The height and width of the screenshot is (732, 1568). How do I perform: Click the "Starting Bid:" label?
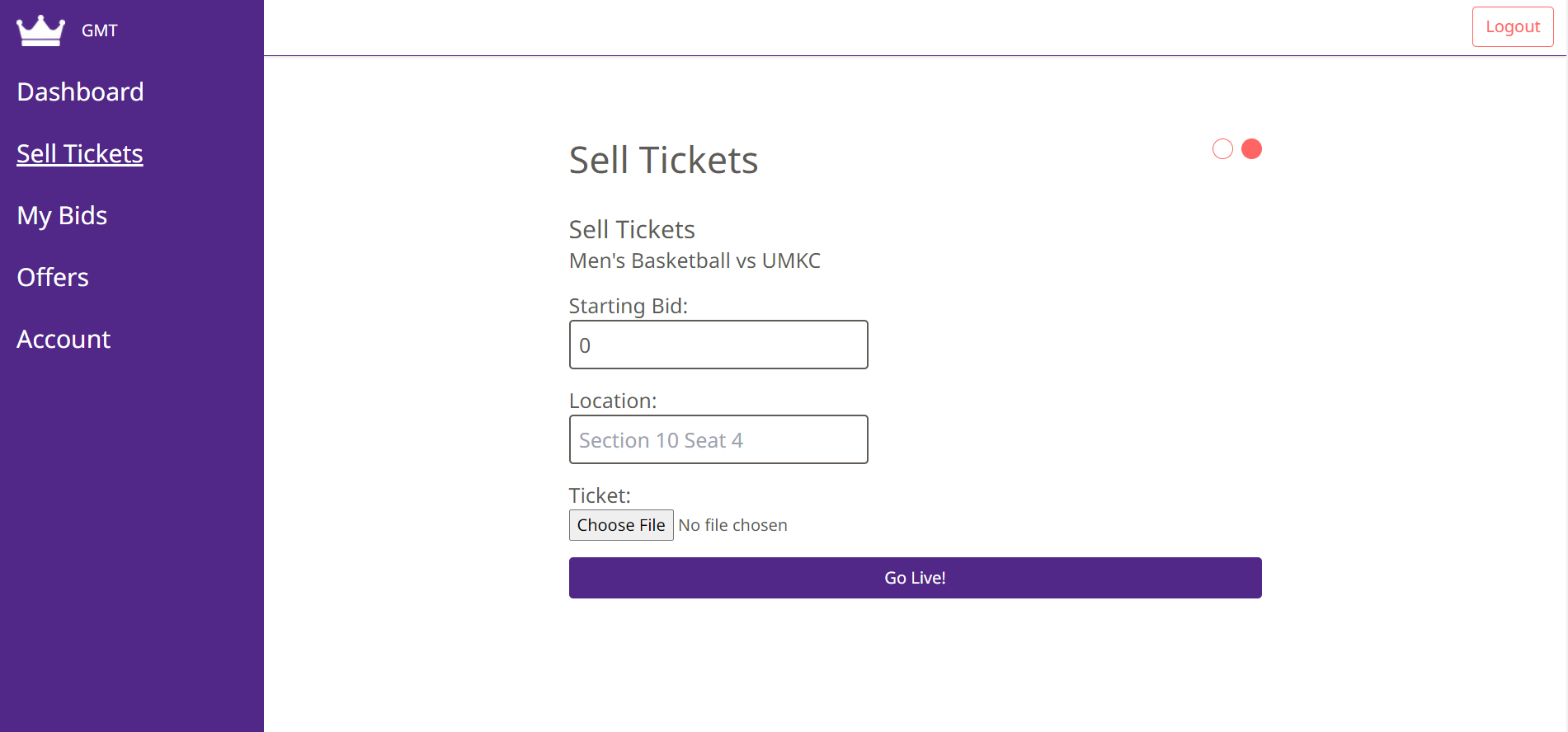coord(628,306)
